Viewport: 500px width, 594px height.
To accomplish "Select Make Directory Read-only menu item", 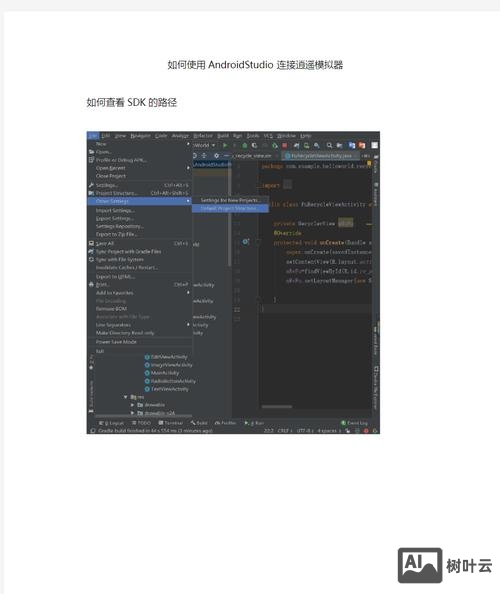I will 139,333.
